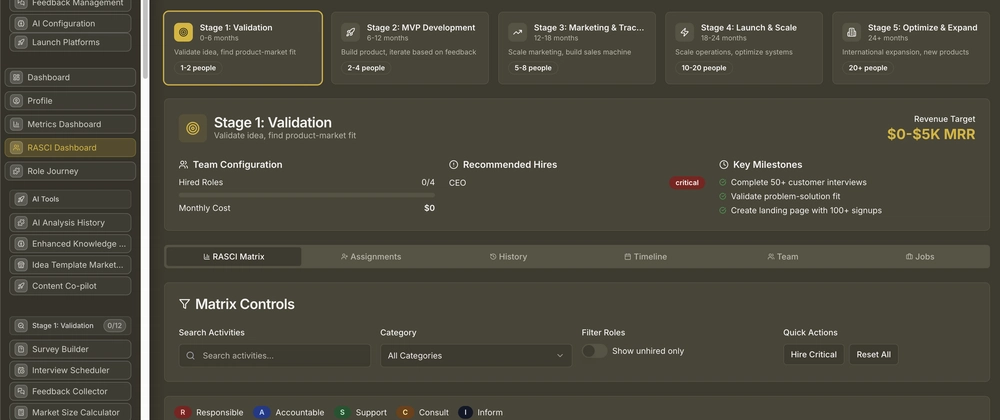Click Hire Critical button
The image size is (1000, 420).
pyautogui.click(x=814, y=354)
